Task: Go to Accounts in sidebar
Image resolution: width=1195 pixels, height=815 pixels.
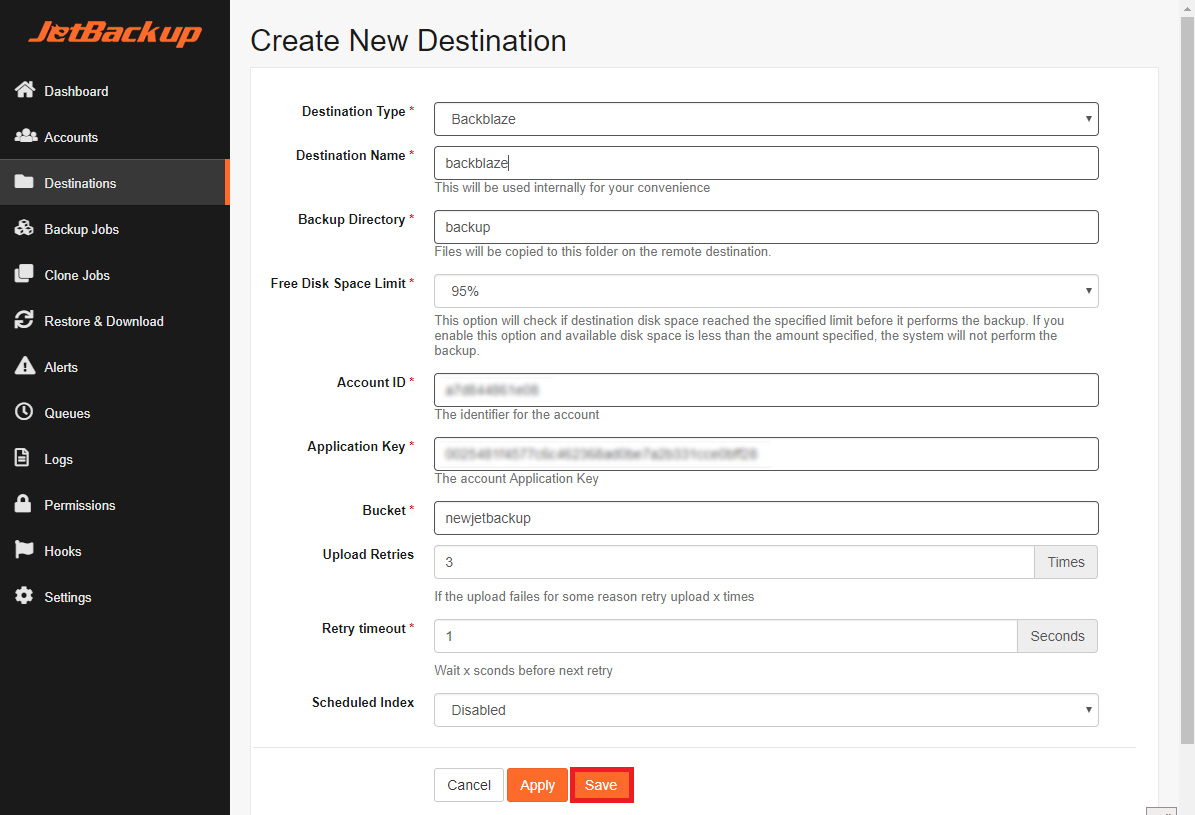Action: (114, 137)
